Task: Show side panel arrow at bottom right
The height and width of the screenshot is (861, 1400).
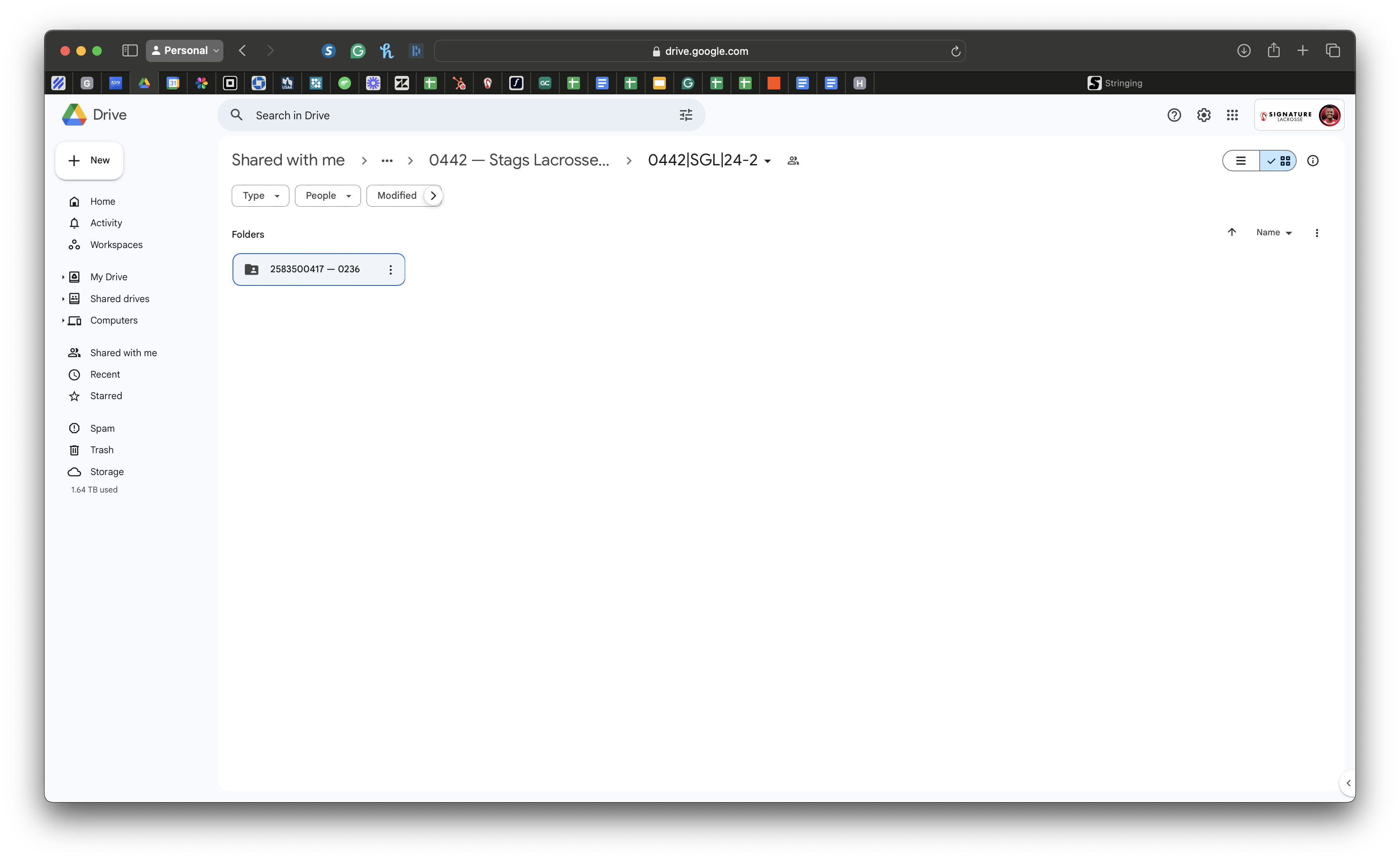Action: [x=1348, y=783]
